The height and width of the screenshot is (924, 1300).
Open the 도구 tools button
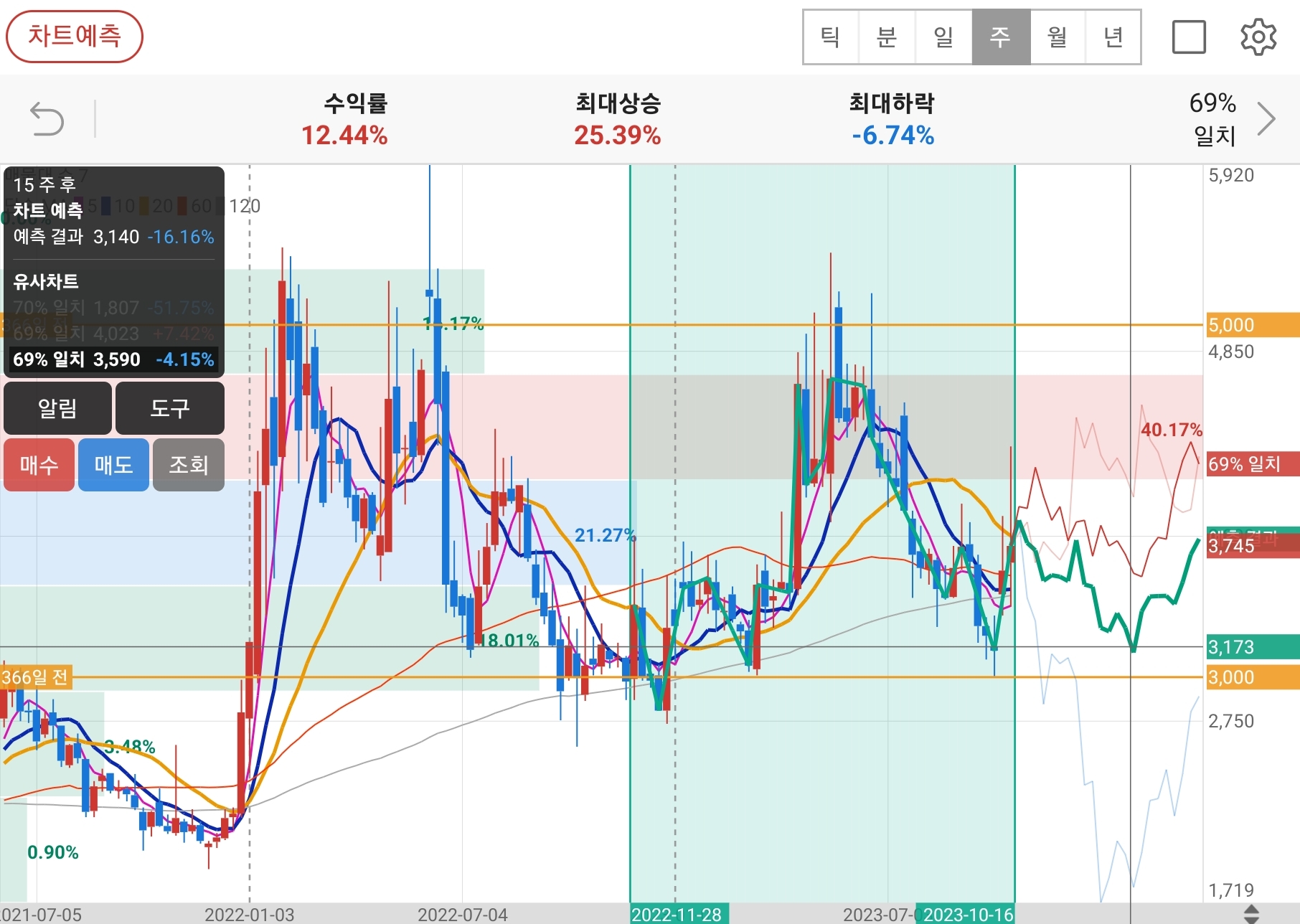[x=170, y=408]
